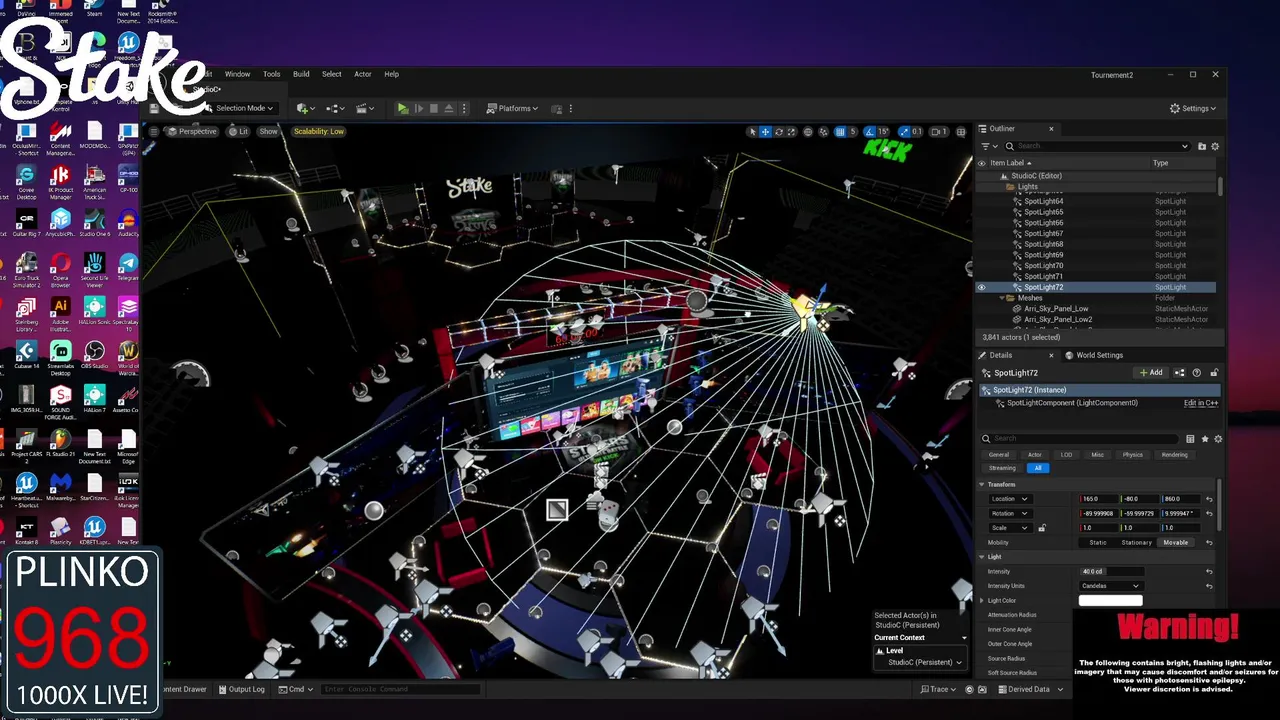This screenshot has height=720, width=1280.
Task: Open the Selection Mode dropdown
Action: pyautogui.click(x=240, y=108)
